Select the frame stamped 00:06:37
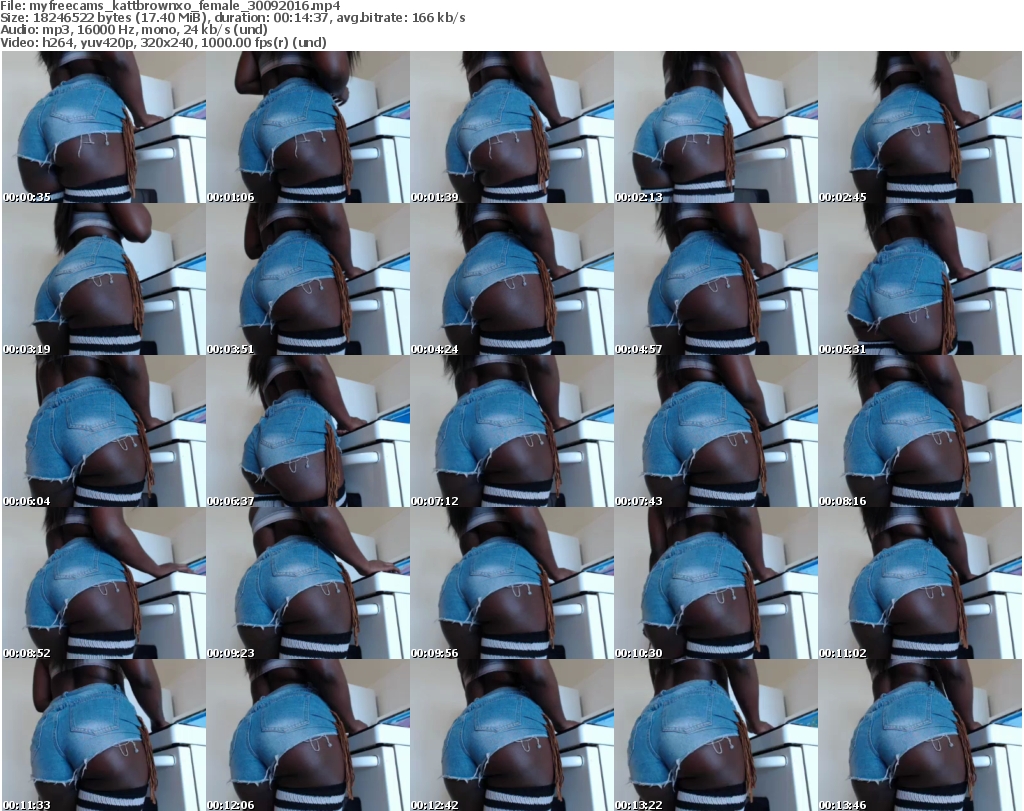The image size is (1024, 811). click(x=308, y=432)
